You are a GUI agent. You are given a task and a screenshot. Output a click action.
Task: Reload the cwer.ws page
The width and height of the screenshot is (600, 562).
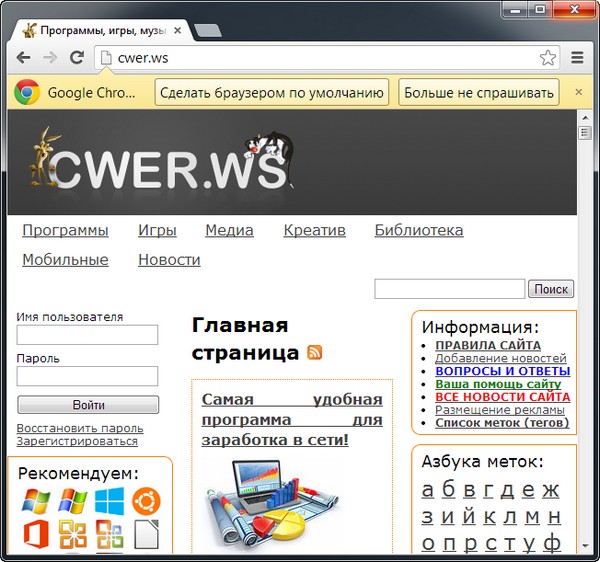point(76,58)
